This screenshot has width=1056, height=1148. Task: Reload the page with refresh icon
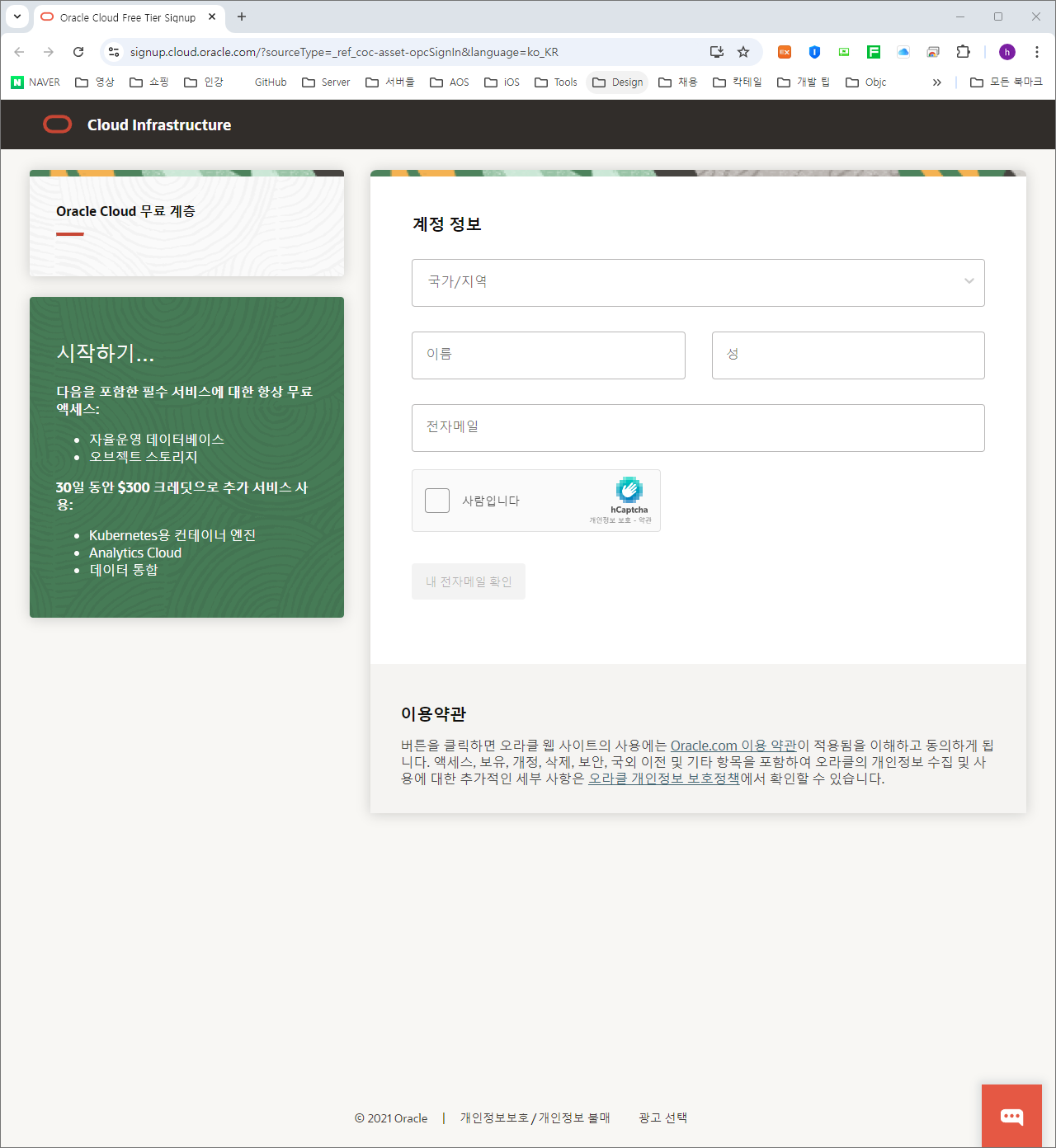[x=78, y=52]
